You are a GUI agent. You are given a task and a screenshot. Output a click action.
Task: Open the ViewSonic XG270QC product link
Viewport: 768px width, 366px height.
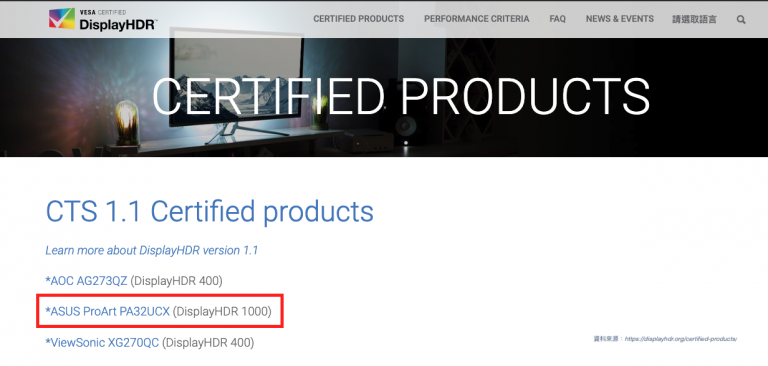click(x=102, y=342)
